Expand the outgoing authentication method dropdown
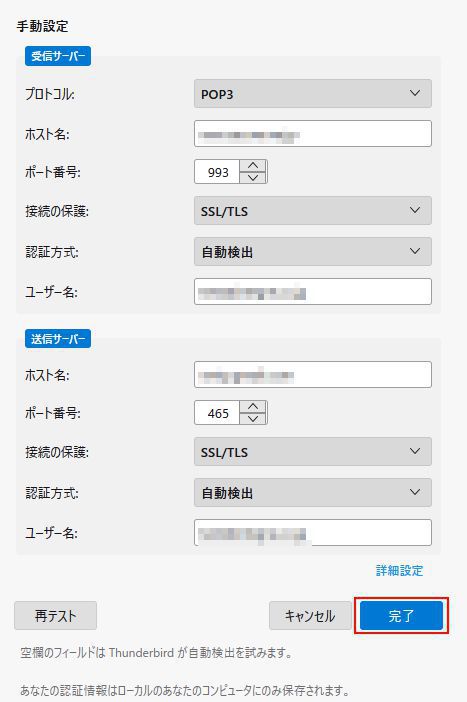 [x=313, y=492]
